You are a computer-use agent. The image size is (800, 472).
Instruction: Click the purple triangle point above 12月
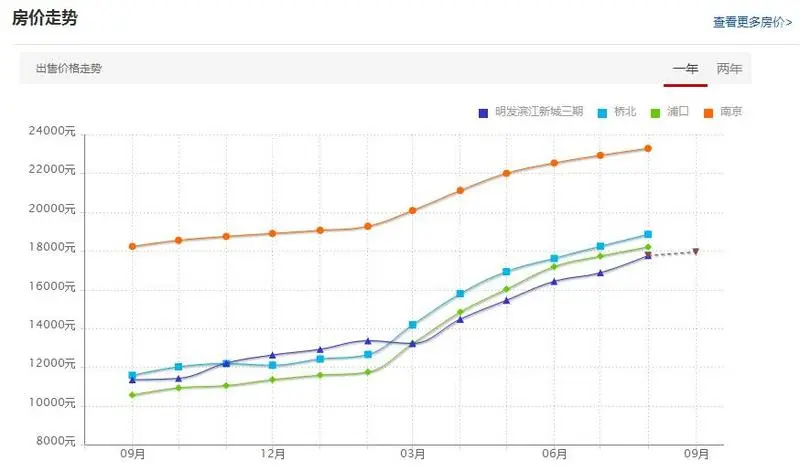pos(272,355)
